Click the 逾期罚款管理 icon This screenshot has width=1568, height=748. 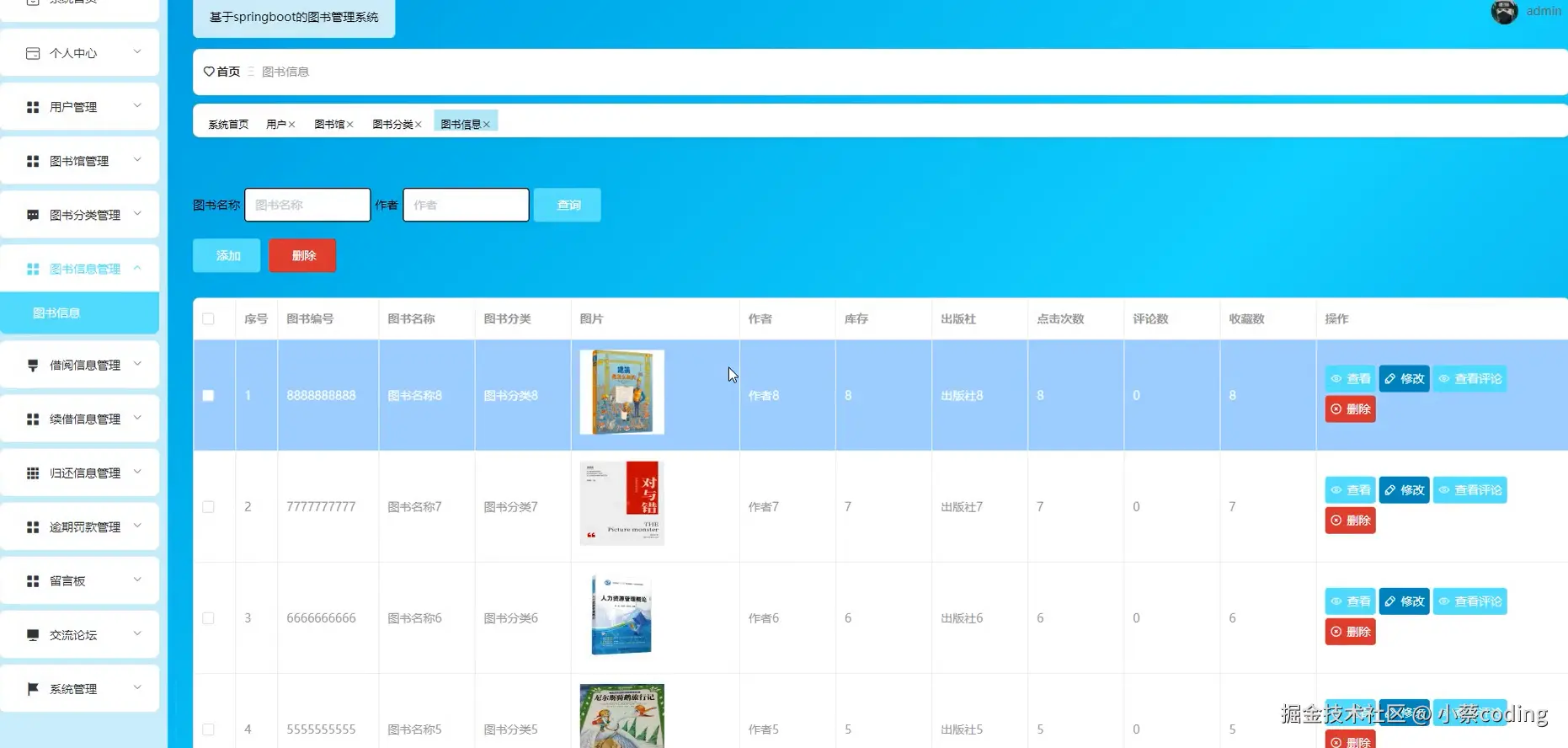(x=33, y=526)
